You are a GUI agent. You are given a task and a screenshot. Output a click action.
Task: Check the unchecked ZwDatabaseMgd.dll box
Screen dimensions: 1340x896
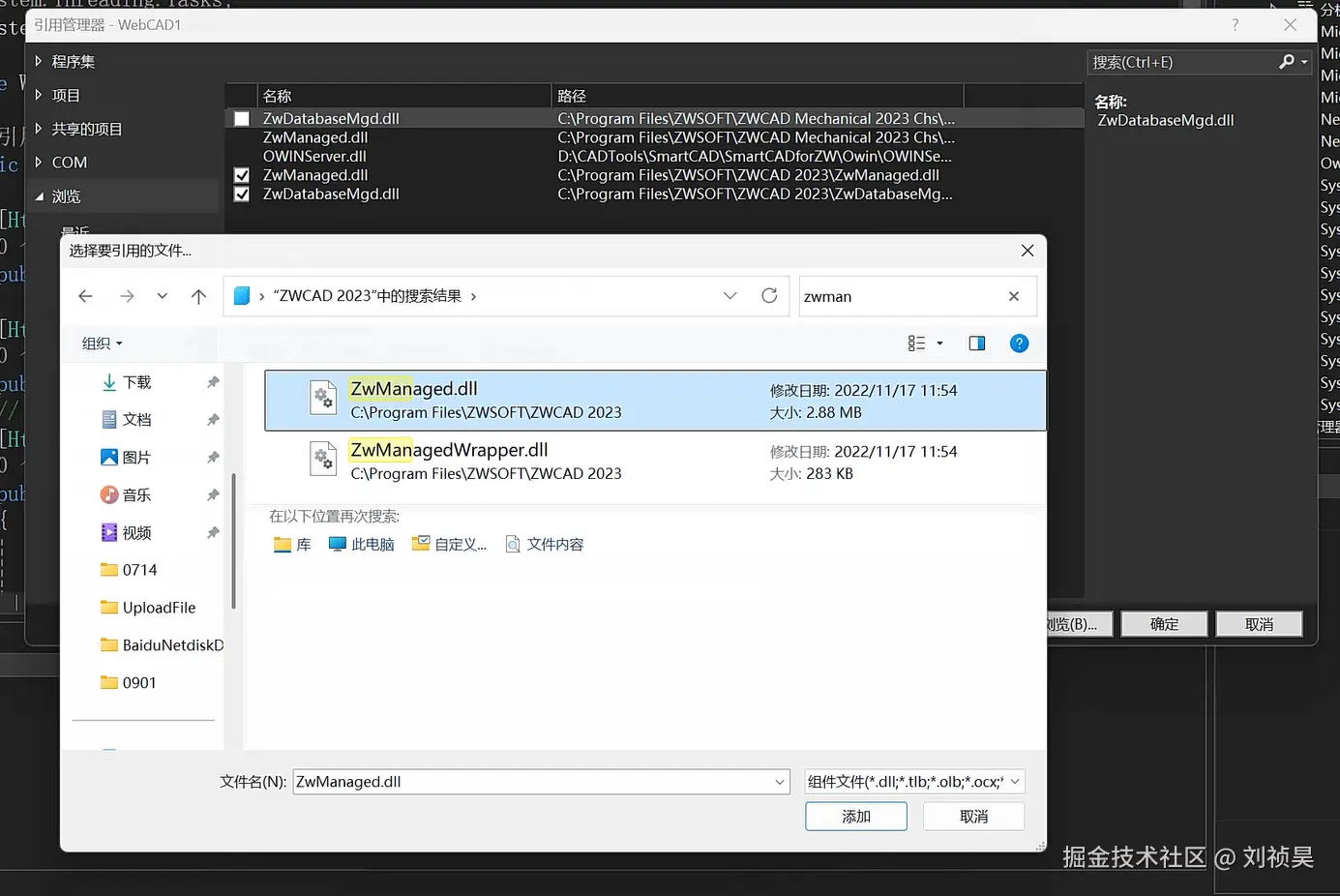pyautogui.click(x=242, y=119)
